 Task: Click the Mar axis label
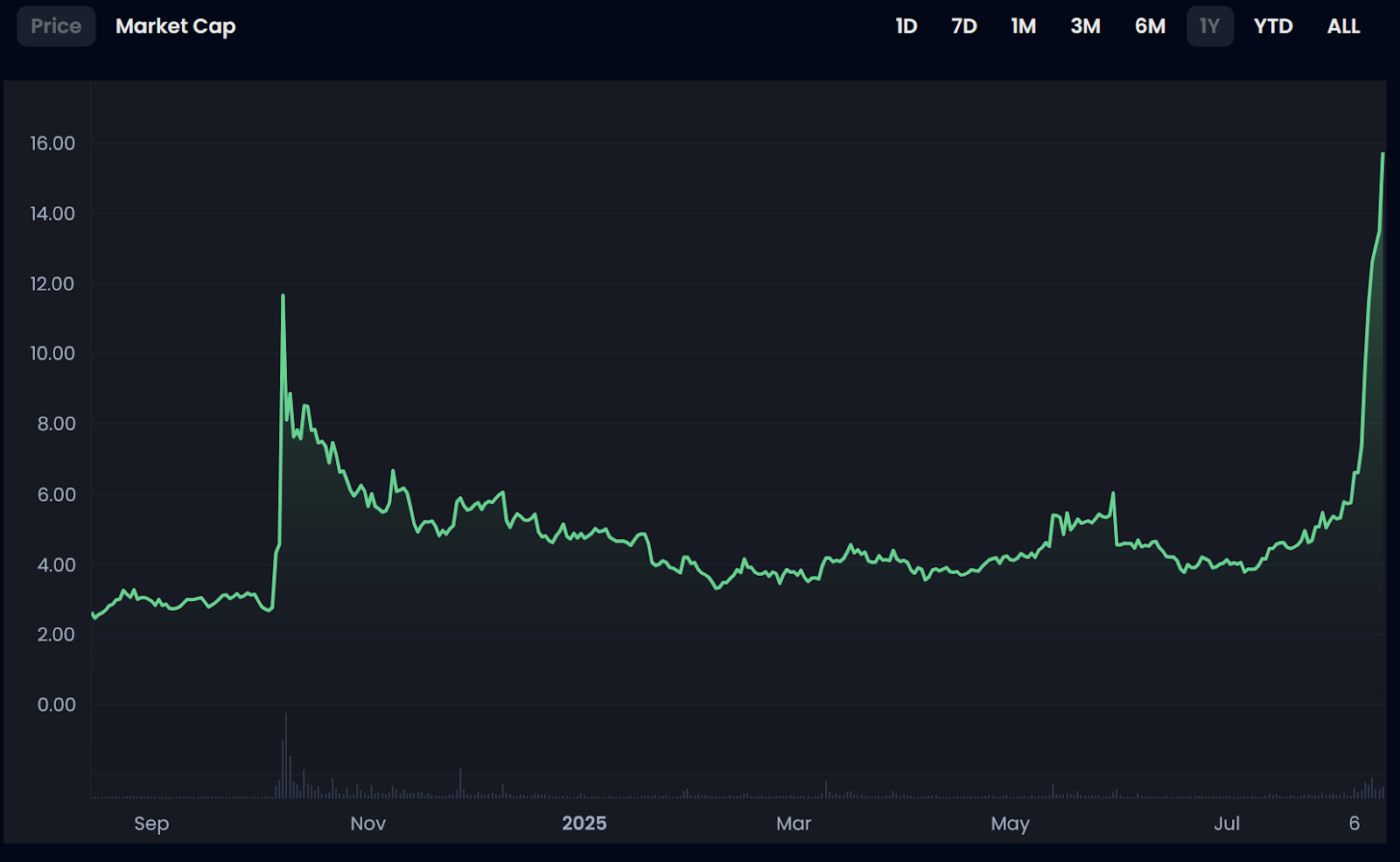(x=793, y=823)
